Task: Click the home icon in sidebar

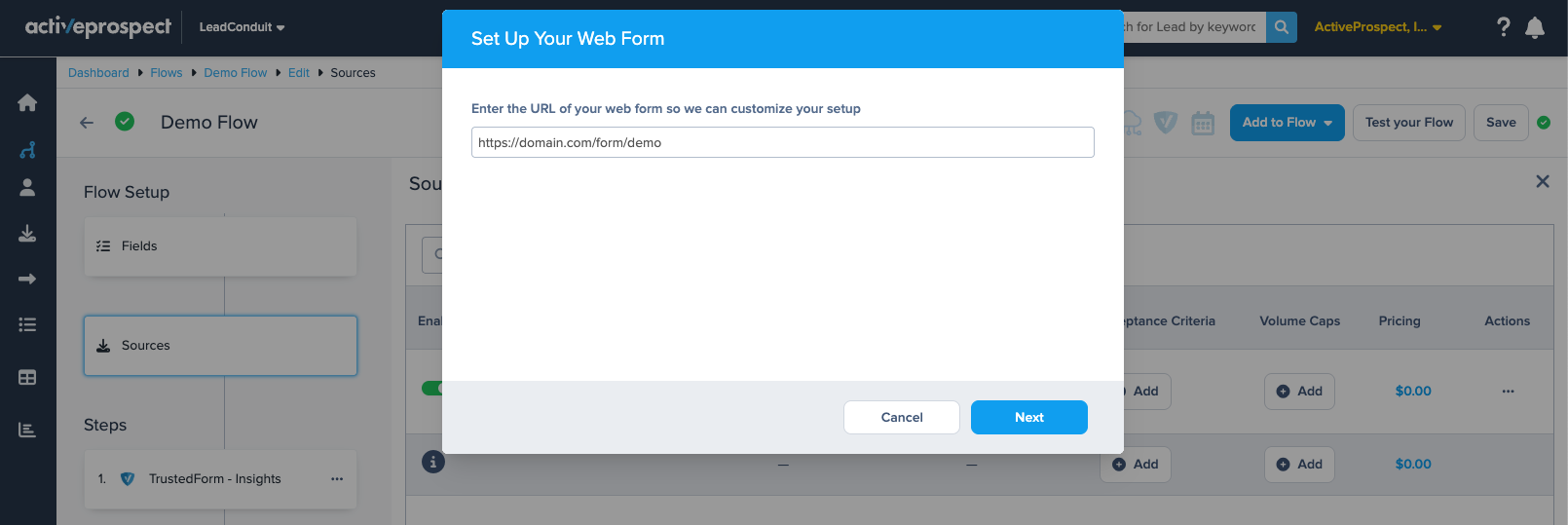Action: [27, 102]
